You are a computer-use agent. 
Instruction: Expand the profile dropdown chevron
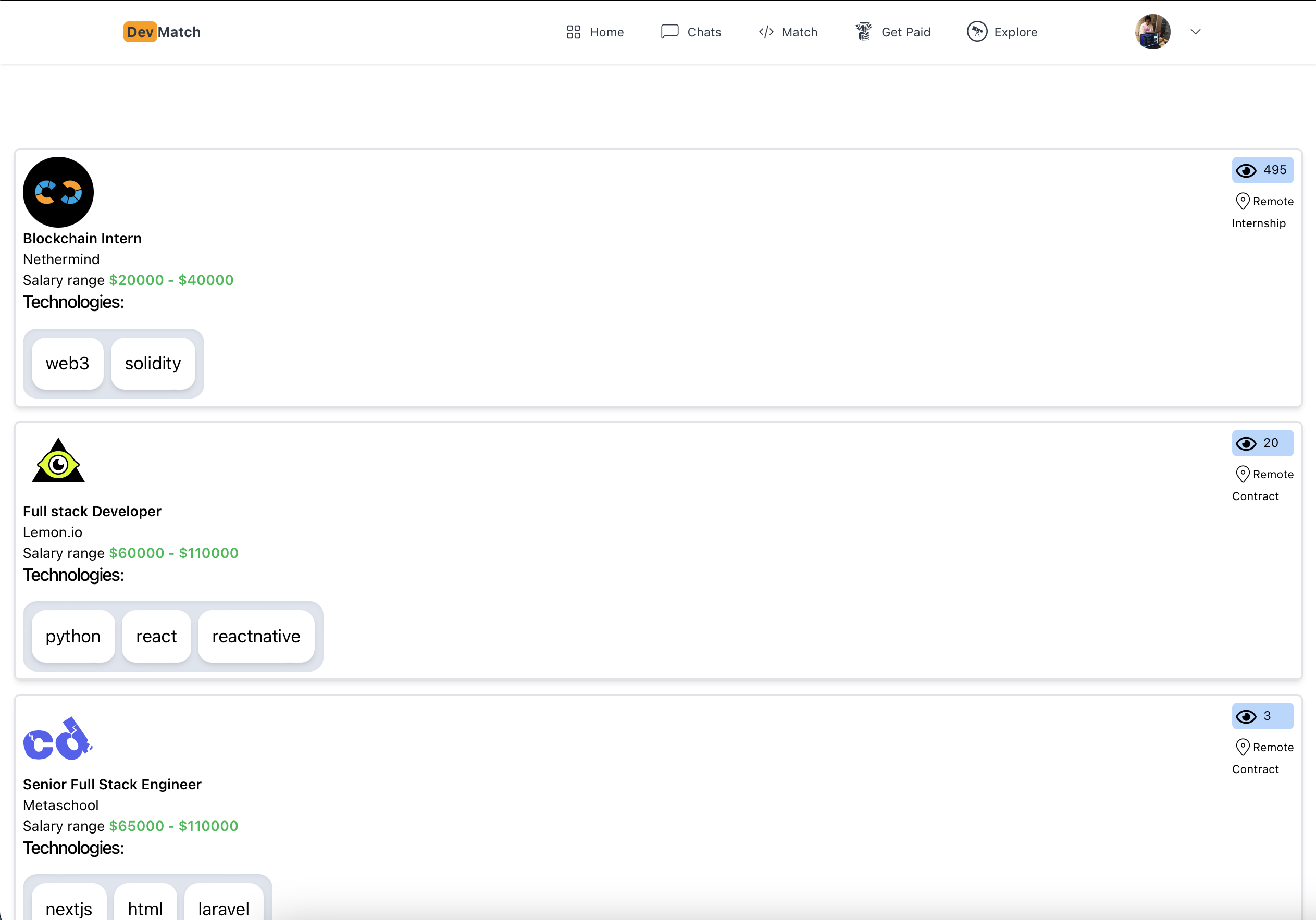click(1195, 32)
